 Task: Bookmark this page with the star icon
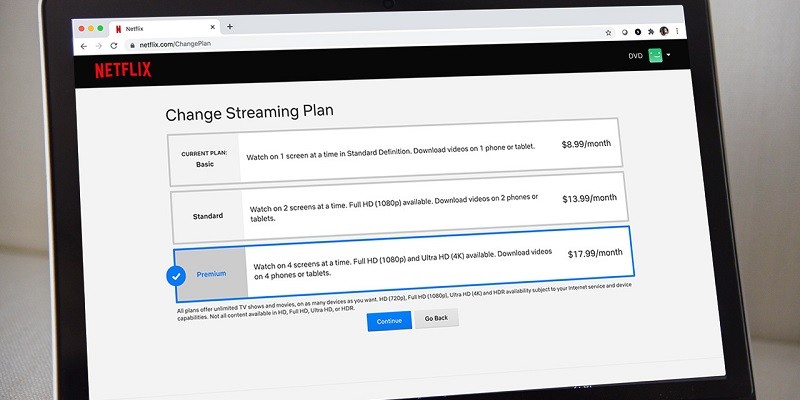(x=608, y=32)
